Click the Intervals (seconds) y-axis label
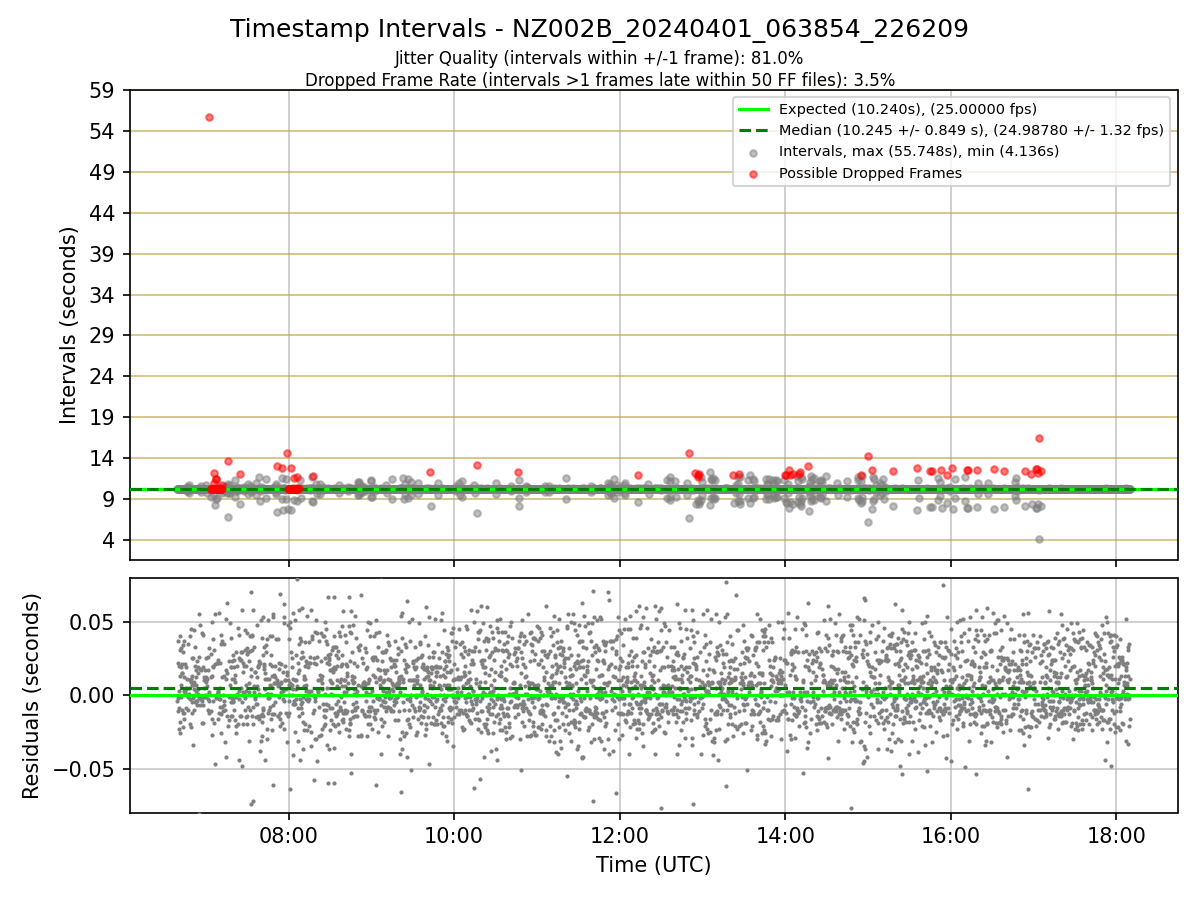The image size is (1200, 900). coord(68,325)
